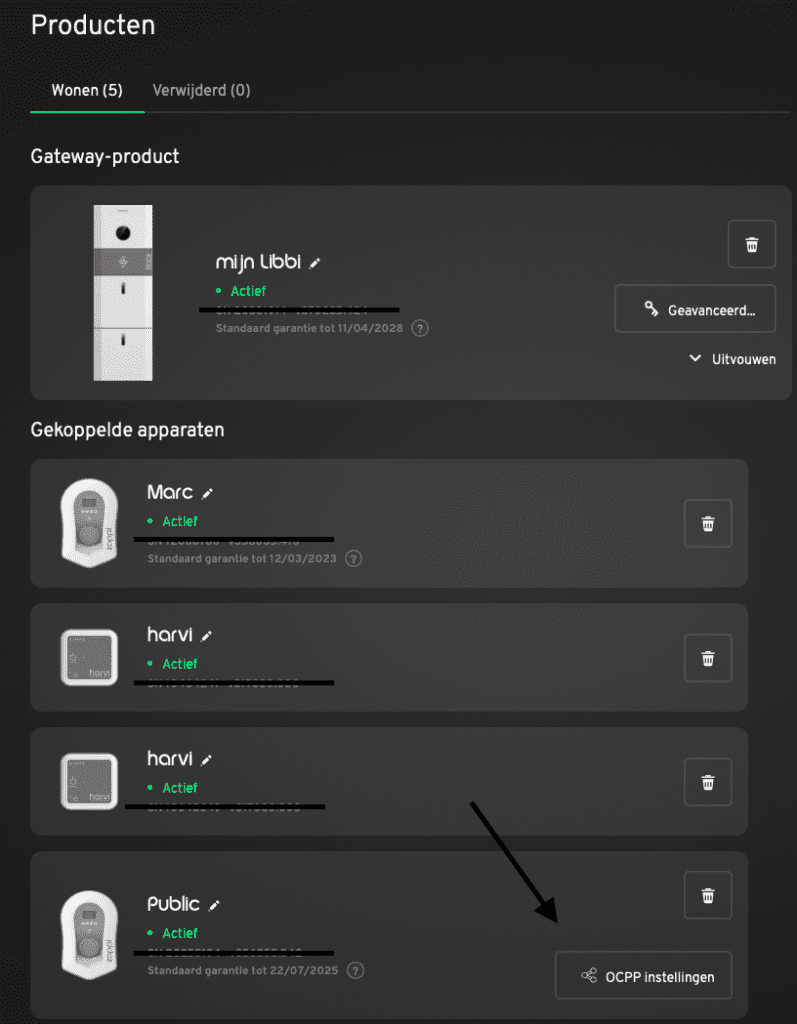This screenshot has height=1024, width=797.
Task: Edit the mijn Libbi name pencil icon
Action: coord(315,263)
